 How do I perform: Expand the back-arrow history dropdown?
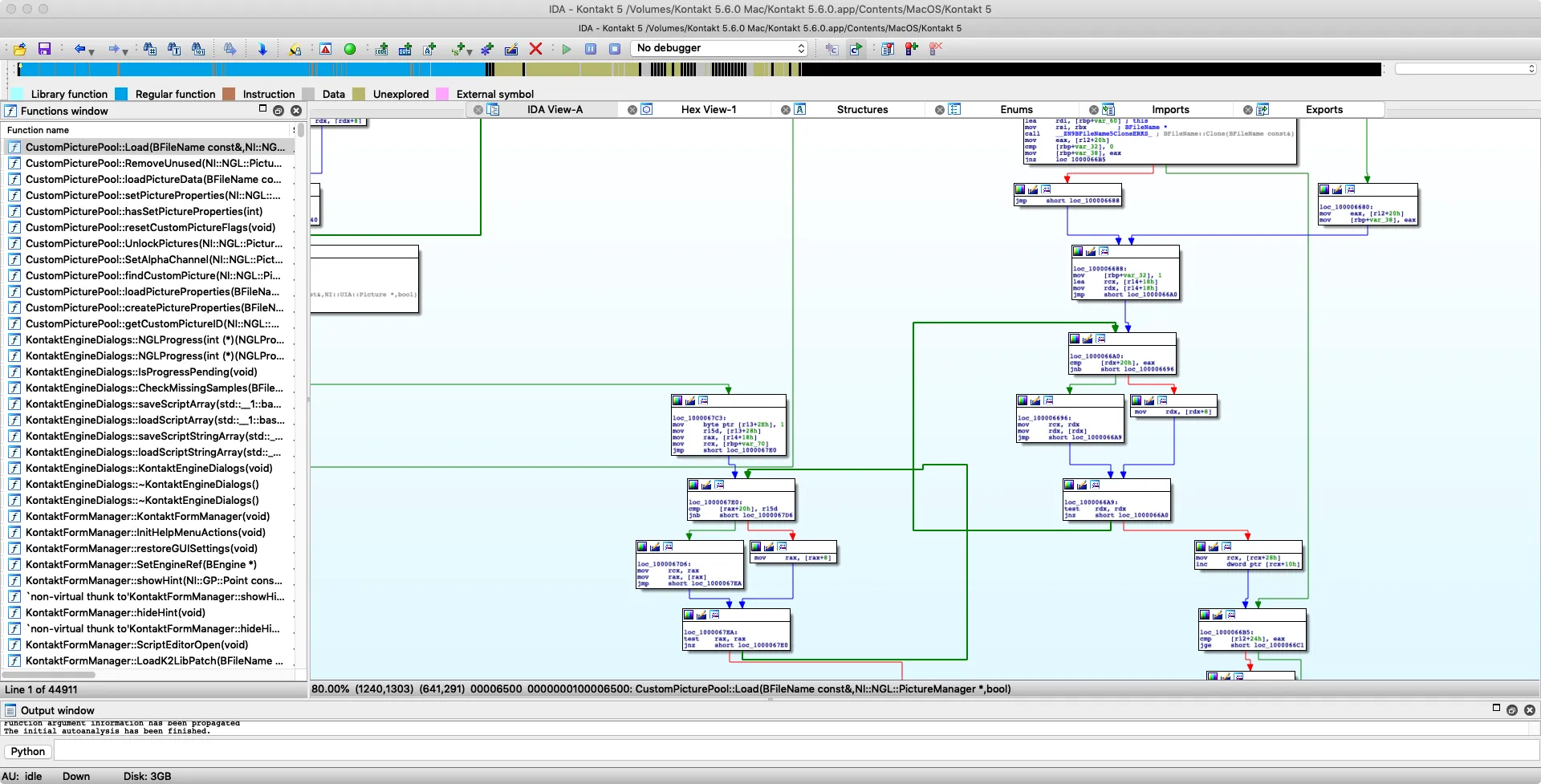[91, 51]
